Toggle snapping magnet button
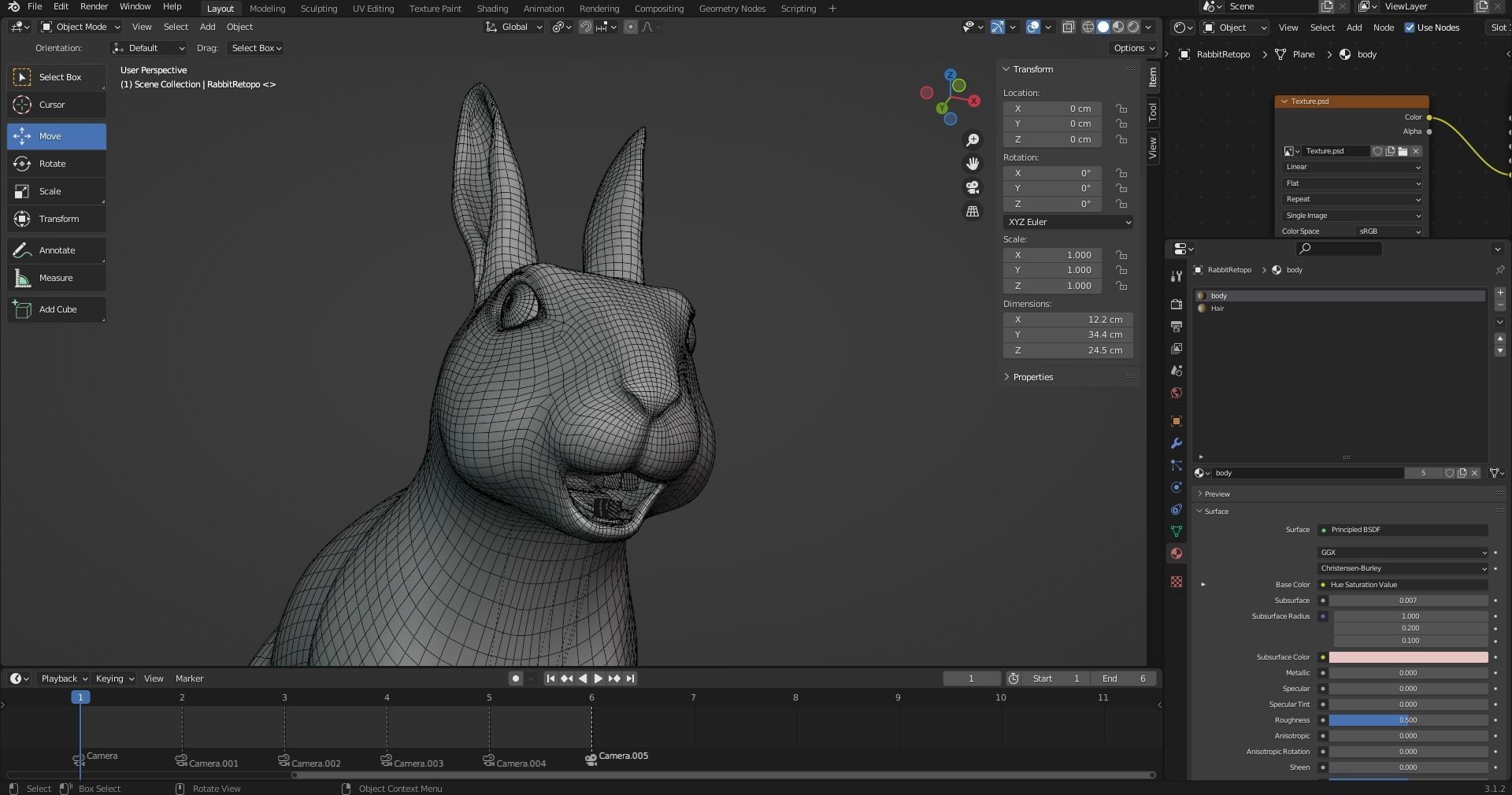This screenshot has width=1512, height=795. pyautogui.click(x=586, y=27)
